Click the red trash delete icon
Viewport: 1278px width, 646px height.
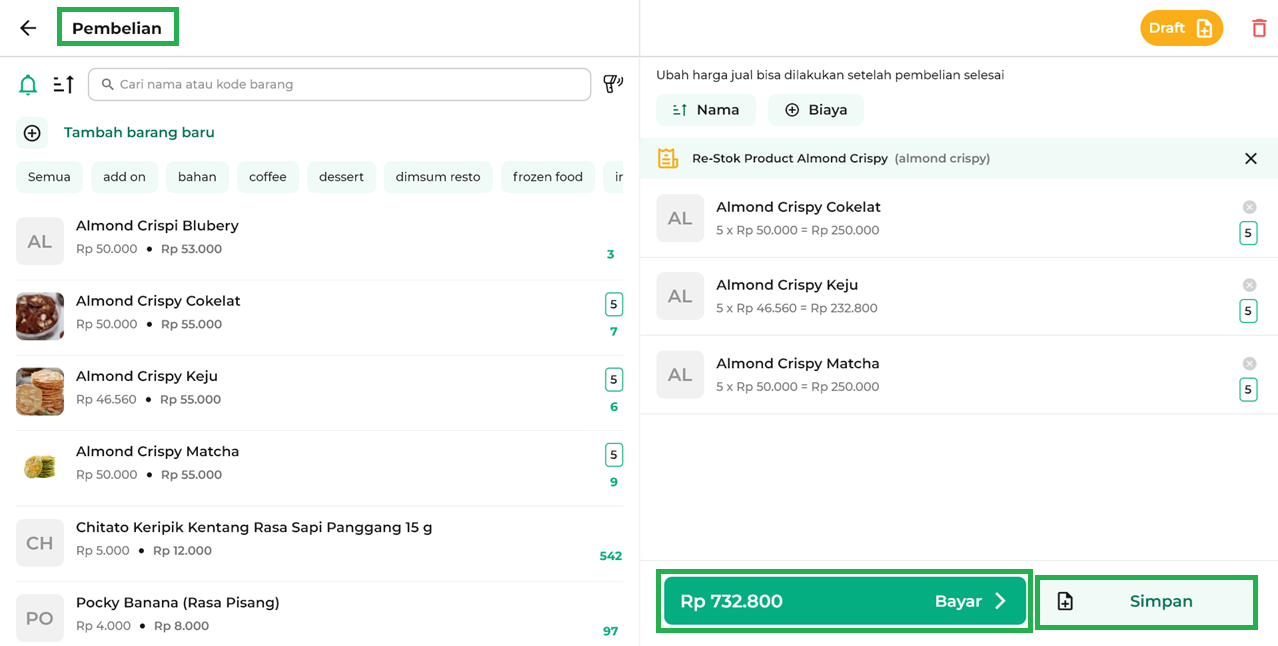pyautogui.click(x=1259, y=28)
